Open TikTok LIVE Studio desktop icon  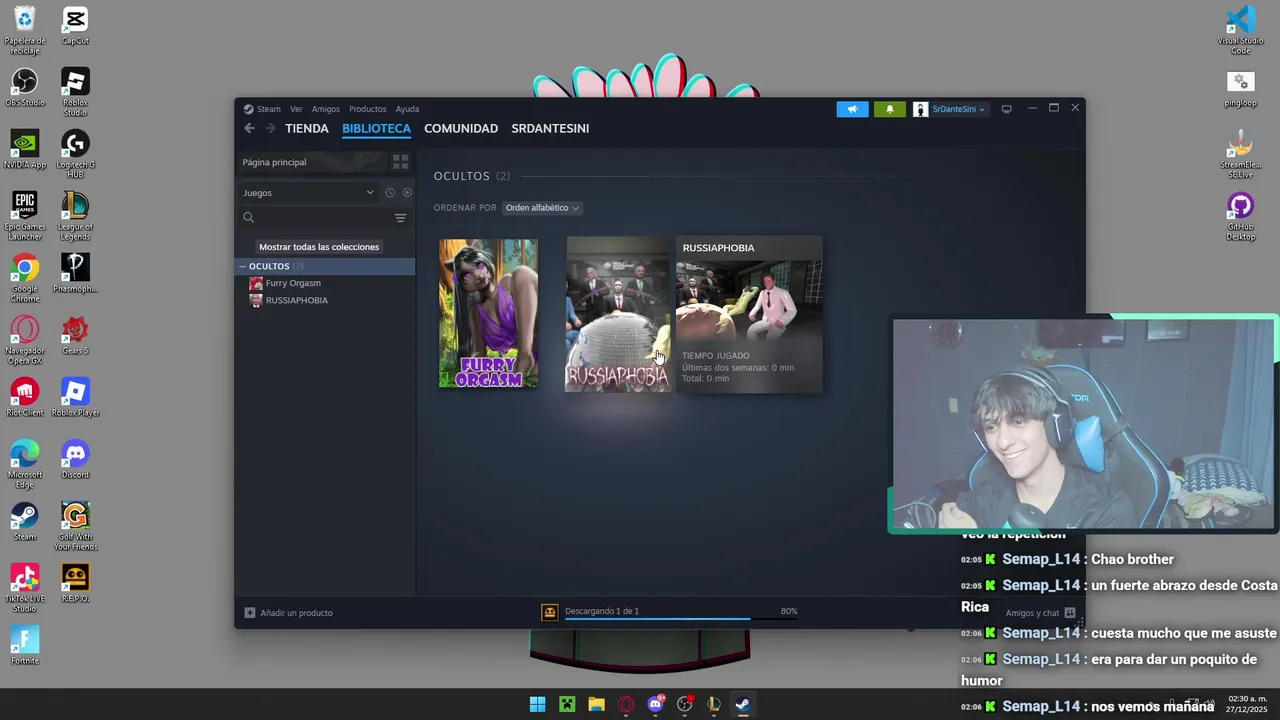click(x=25, y=588)
